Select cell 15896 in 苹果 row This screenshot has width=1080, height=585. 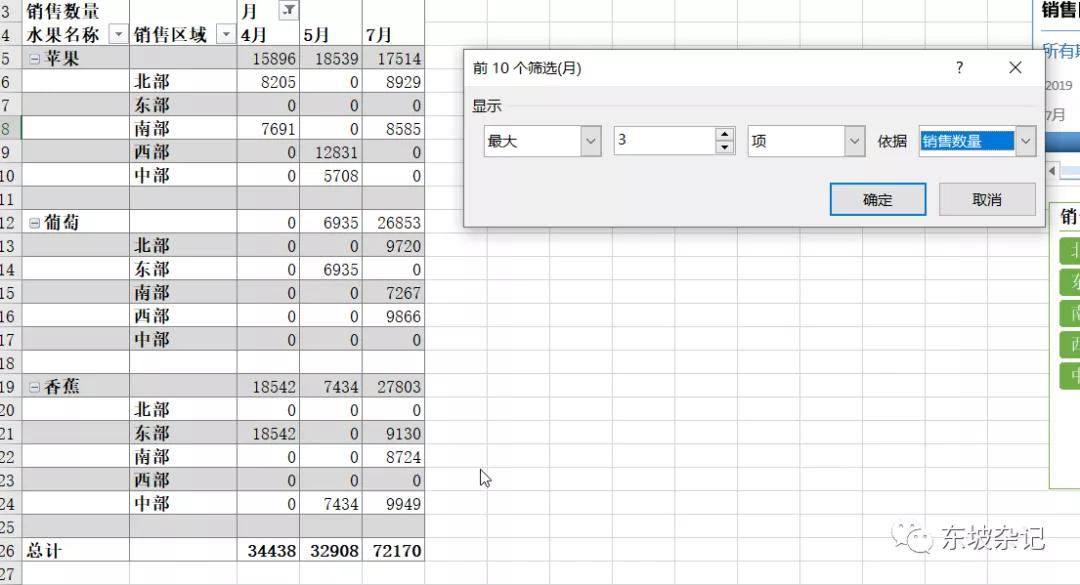(x=268, y=59)
